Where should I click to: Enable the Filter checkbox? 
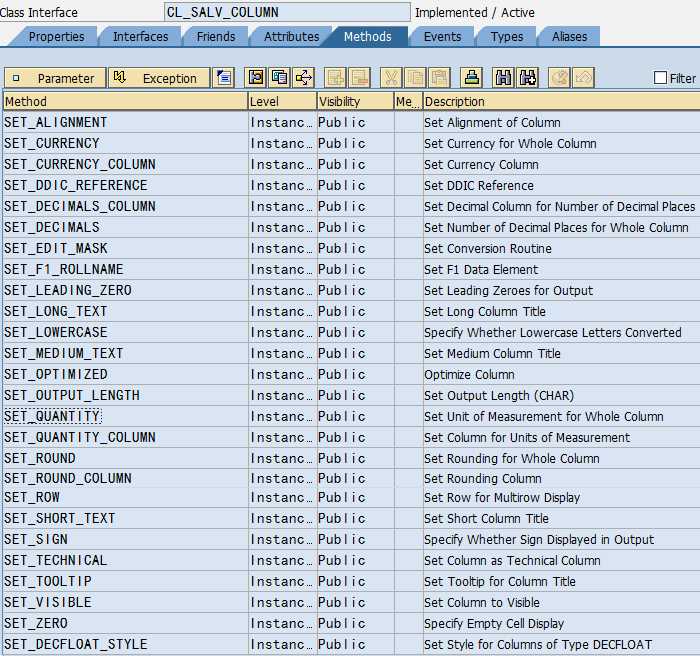click(x=660, y=78)
